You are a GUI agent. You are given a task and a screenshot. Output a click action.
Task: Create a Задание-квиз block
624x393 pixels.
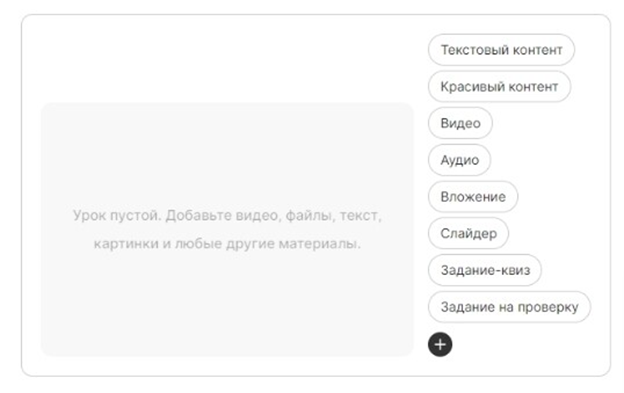click(485, 270)
